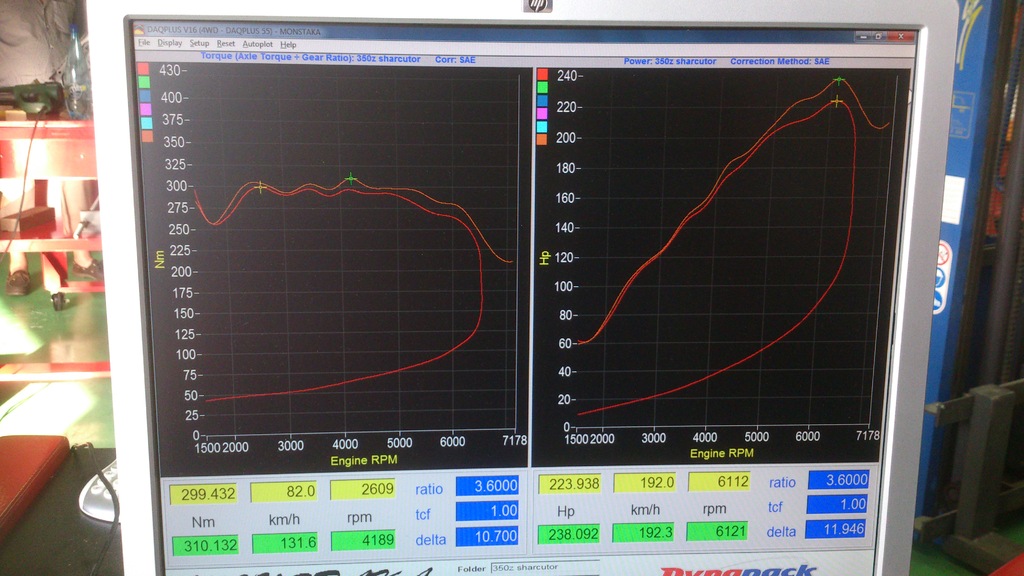Click power panel delta field showing 11.946
This screenshot has width=1024, height=576.
point(837,531)
